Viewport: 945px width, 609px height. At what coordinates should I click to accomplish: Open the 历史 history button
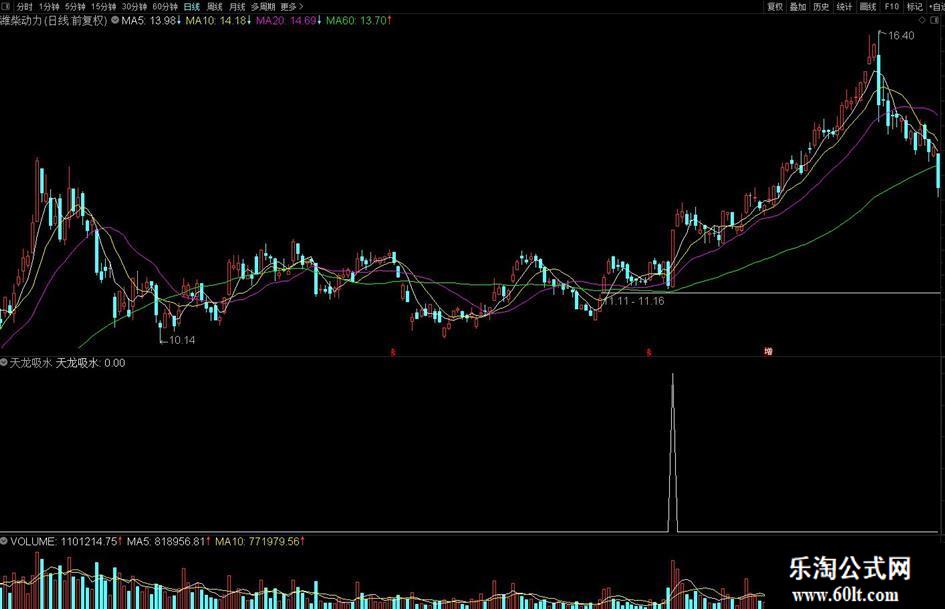[821, 7]
